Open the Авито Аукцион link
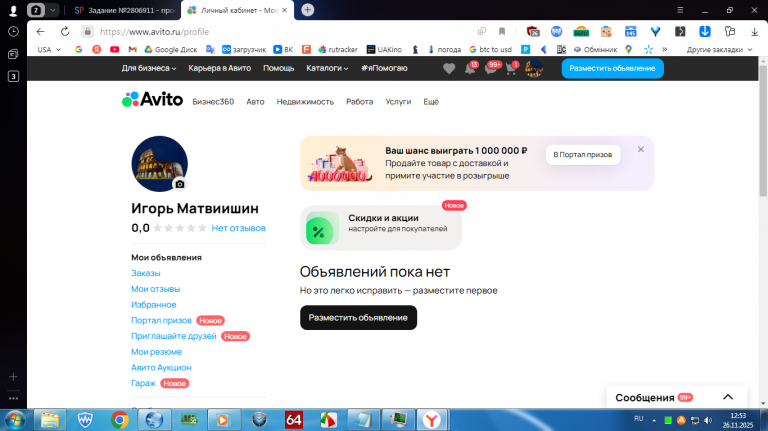768x431 pixels. click(161, 367)
